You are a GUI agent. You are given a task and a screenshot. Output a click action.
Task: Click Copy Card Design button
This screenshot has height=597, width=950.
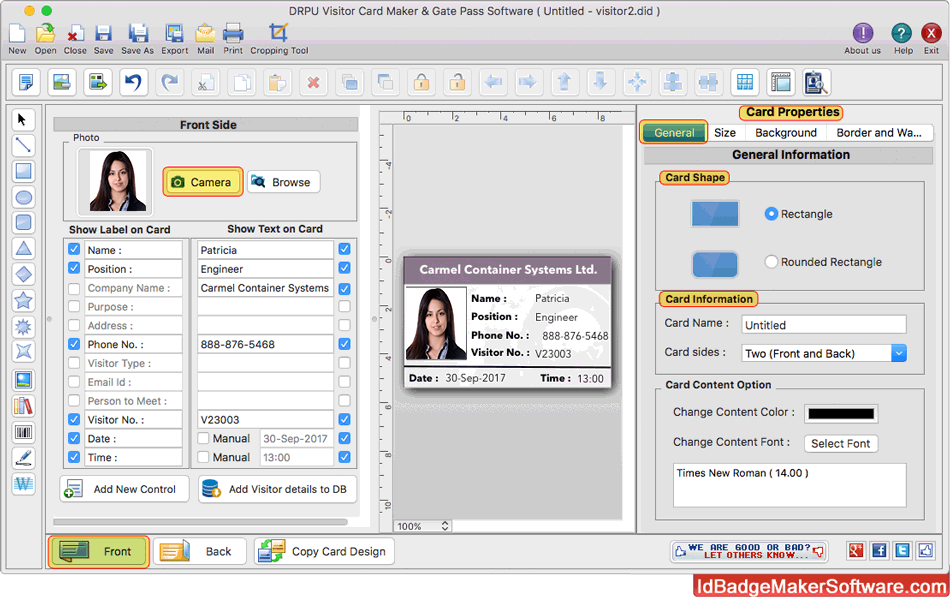(324, 552)
